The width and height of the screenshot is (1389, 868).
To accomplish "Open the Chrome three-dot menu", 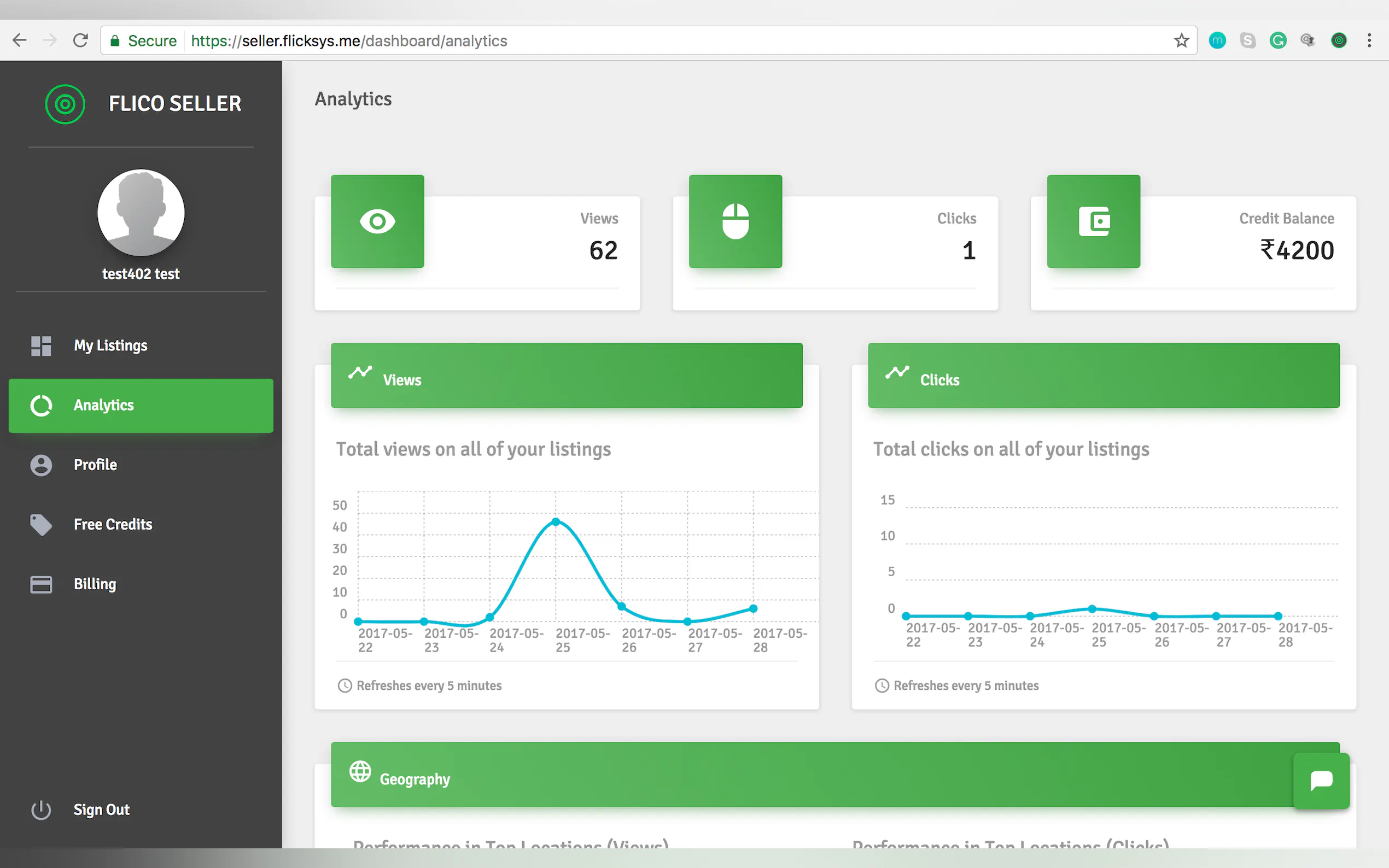I will point(1369,41).
